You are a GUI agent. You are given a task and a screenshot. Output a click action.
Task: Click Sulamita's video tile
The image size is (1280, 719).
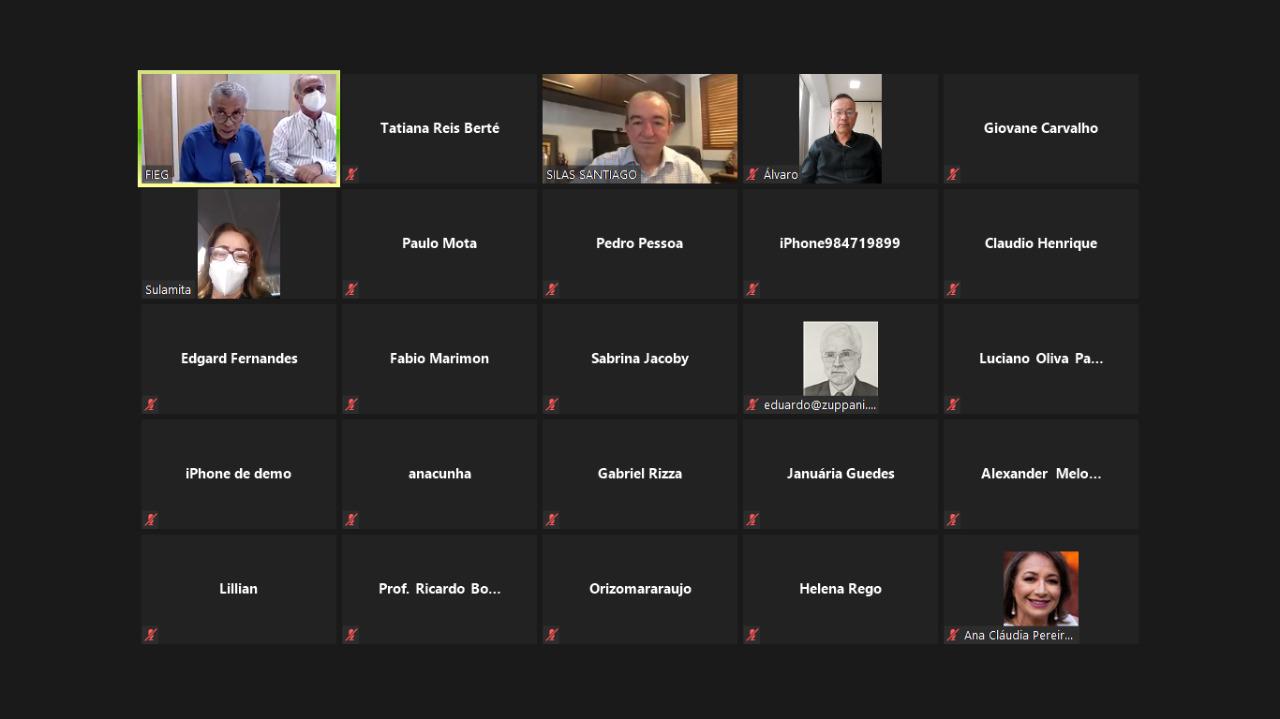coord(238,244)
